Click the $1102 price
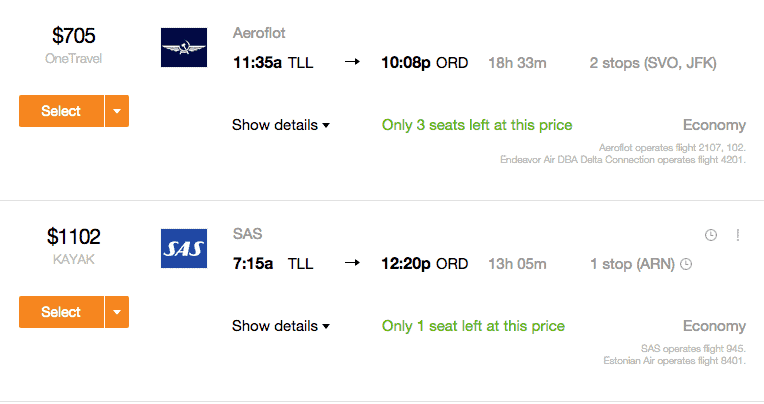 (74, 237)
